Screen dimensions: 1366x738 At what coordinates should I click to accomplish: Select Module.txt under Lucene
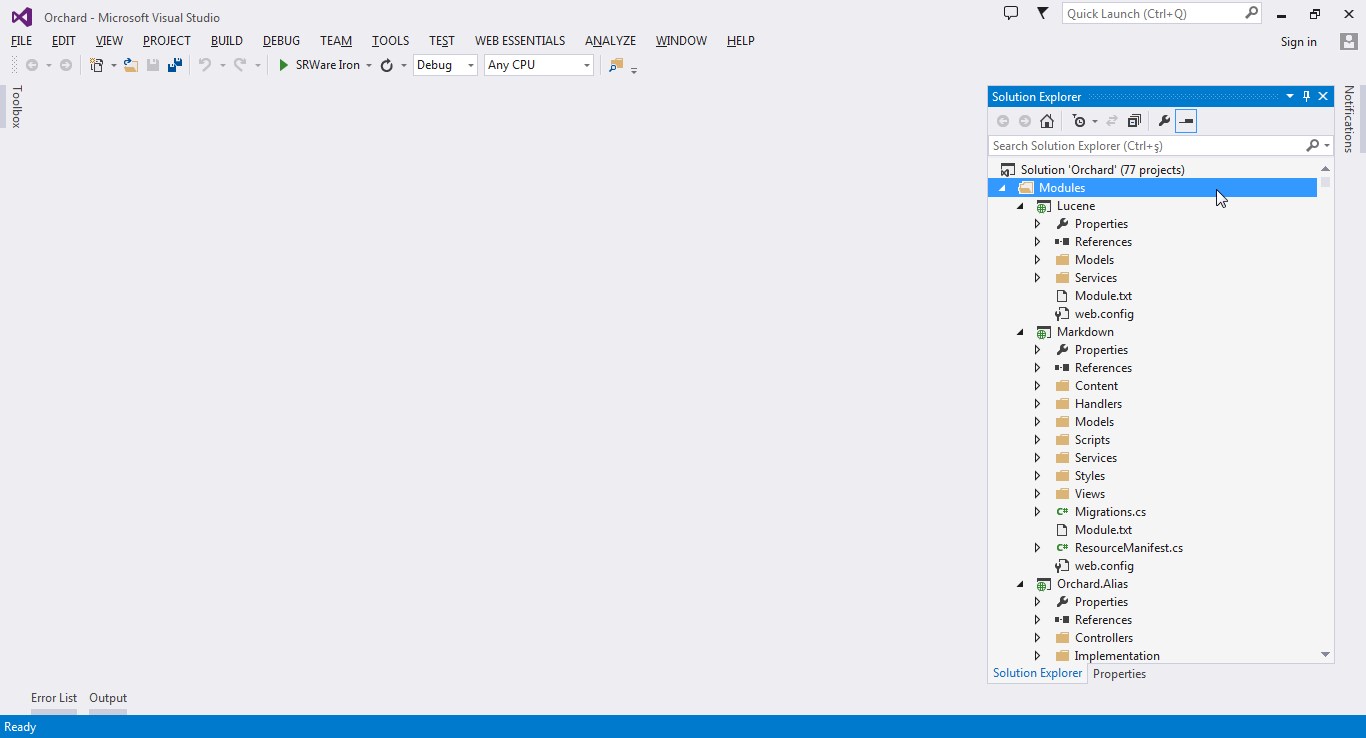tap(1103, 296)
